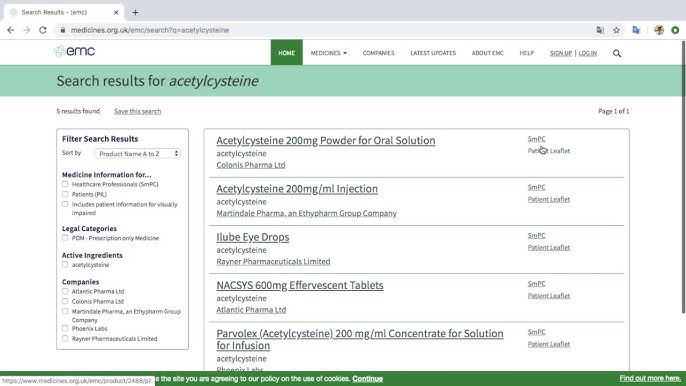
Task: Open the HELP navigation item
Action: tap(527, 53)
